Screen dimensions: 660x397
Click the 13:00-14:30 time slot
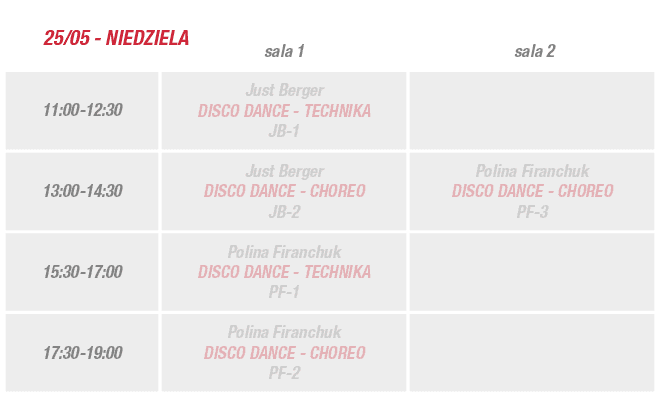pos(82,191)
